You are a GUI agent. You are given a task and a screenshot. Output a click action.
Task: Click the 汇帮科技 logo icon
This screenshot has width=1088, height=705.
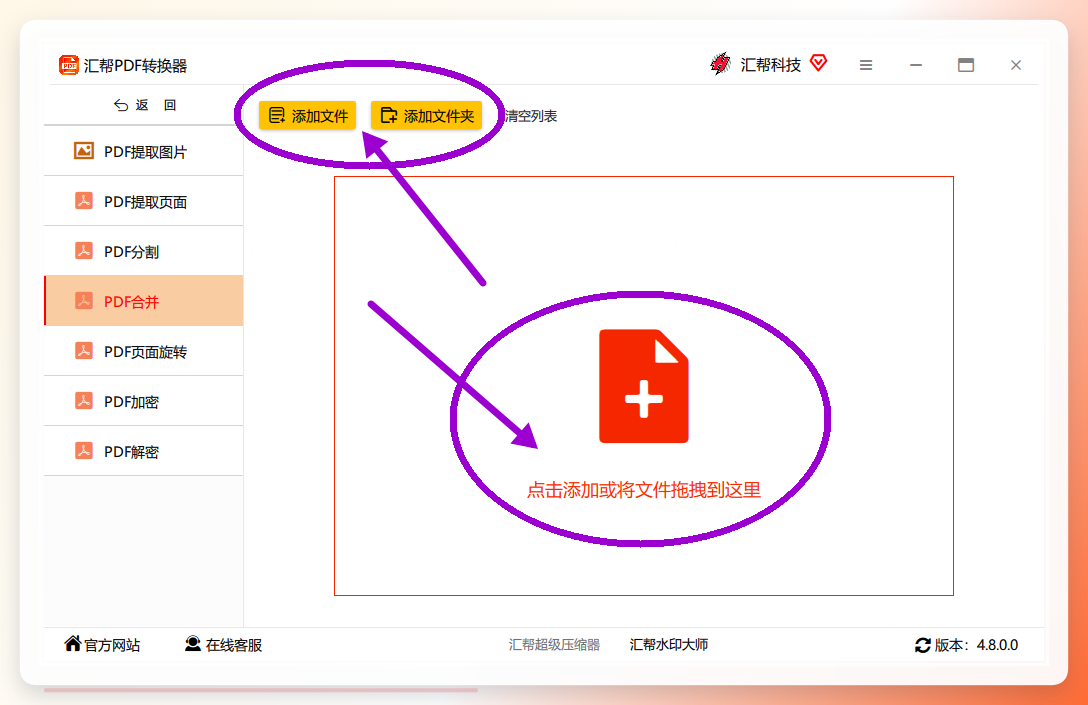pyautogui.click(x=720, y=64)
